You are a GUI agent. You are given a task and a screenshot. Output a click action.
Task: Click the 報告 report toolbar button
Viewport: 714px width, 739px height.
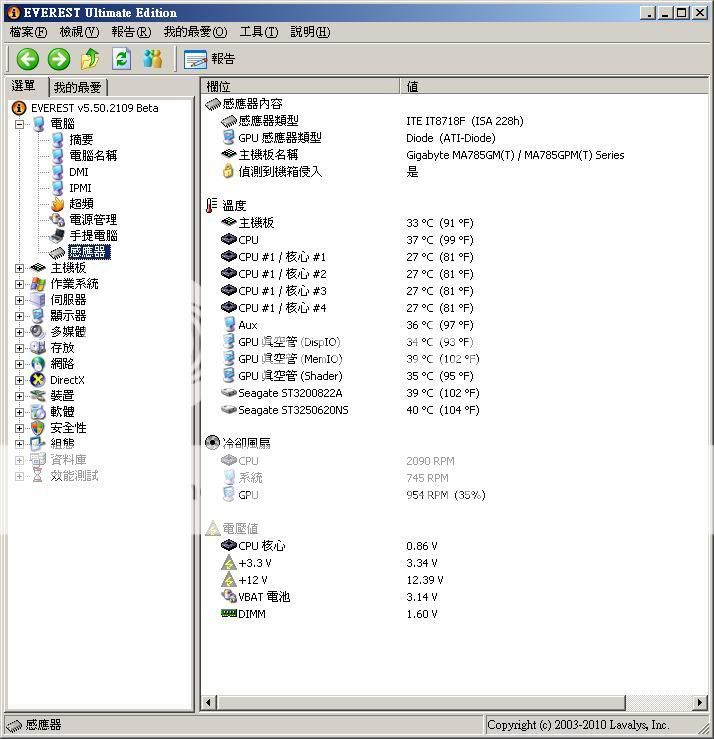point(210,59)
